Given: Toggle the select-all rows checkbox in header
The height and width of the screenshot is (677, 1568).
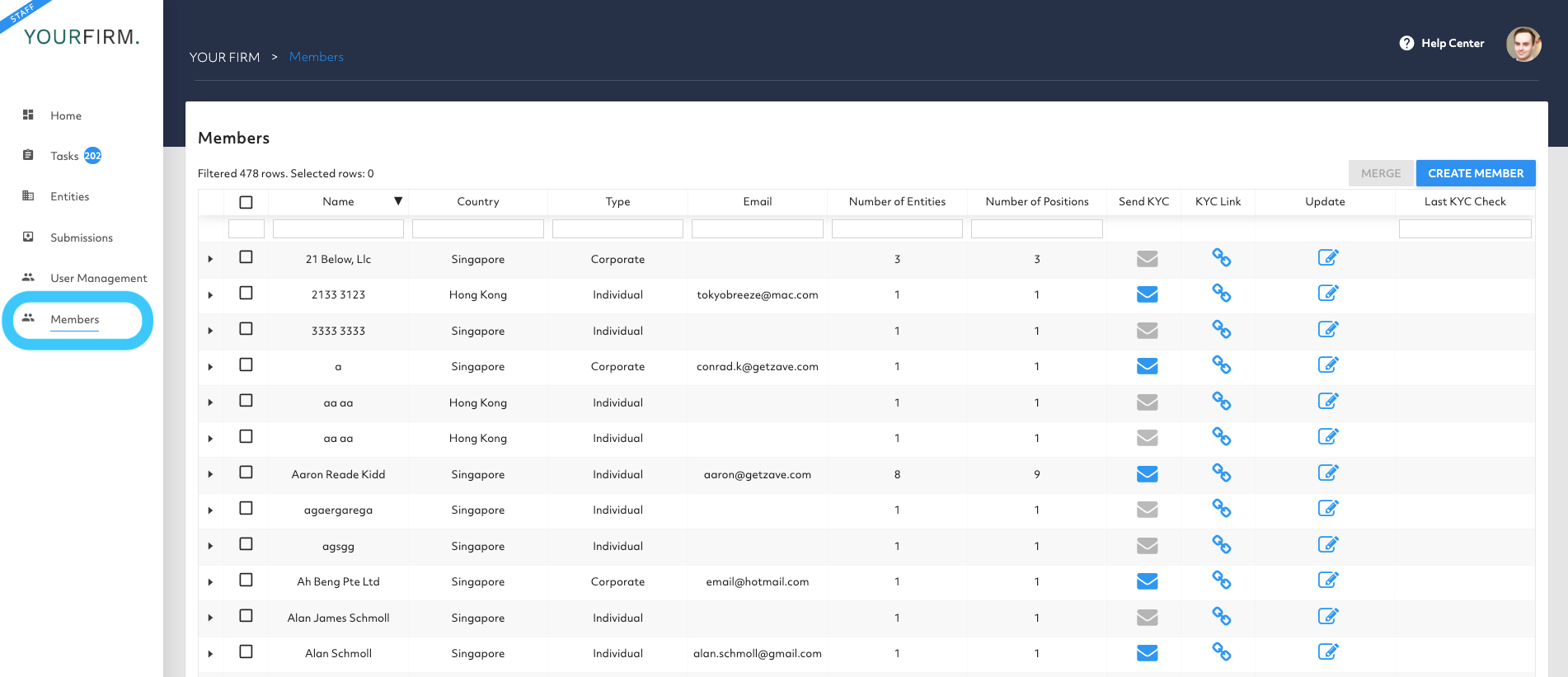Looking at the screenshot, I should (x=246, y=202).
